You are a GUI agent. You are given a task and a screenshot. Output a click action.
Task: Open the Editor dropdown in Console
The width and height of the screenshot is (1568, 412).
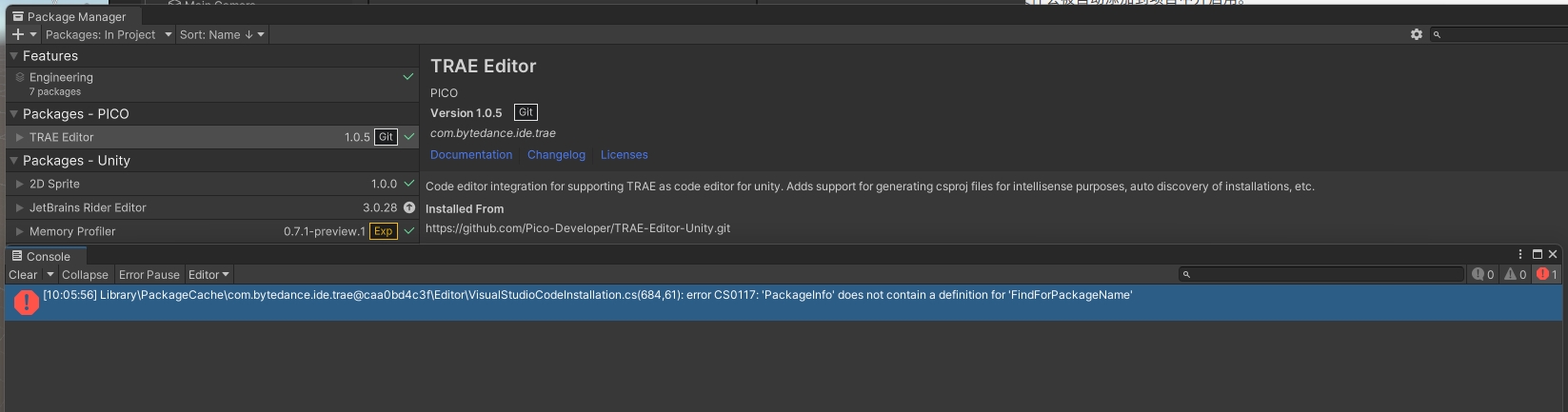[208, 274]
